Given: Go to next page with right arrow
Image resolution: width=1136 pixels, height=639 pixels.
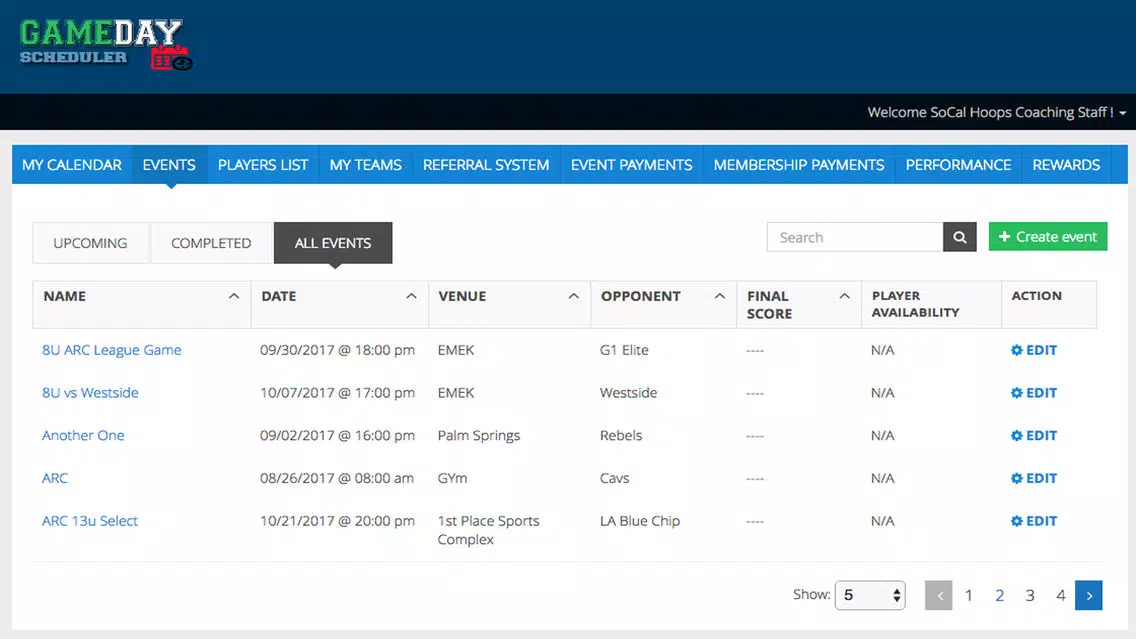Looking at the screenshot, I should pyautogui.click(x=1088, y=596).
